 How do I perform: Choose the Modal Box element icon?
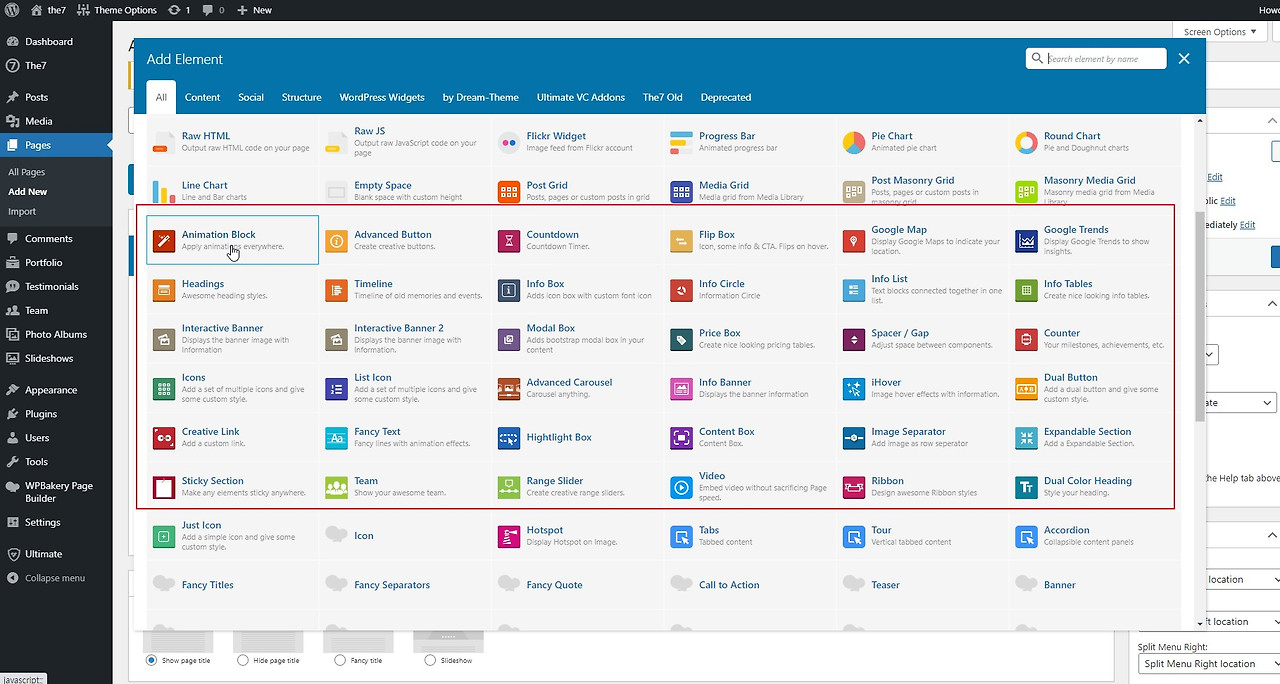point(509,339)
